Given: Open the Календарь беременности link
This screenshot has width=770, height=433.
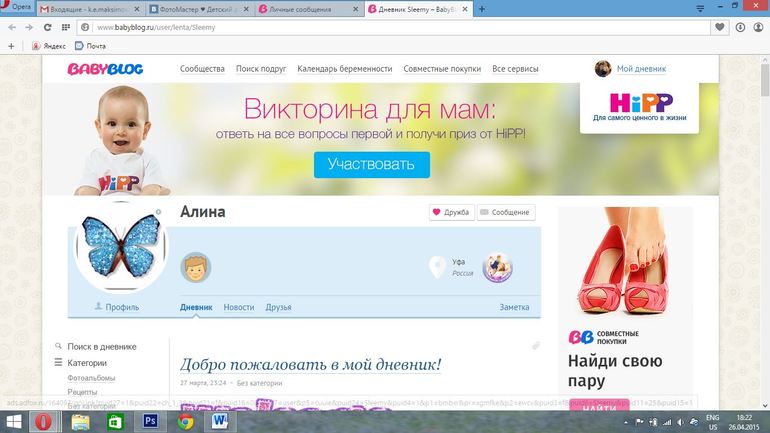Looking at the screenshot, I should (345, 69).
